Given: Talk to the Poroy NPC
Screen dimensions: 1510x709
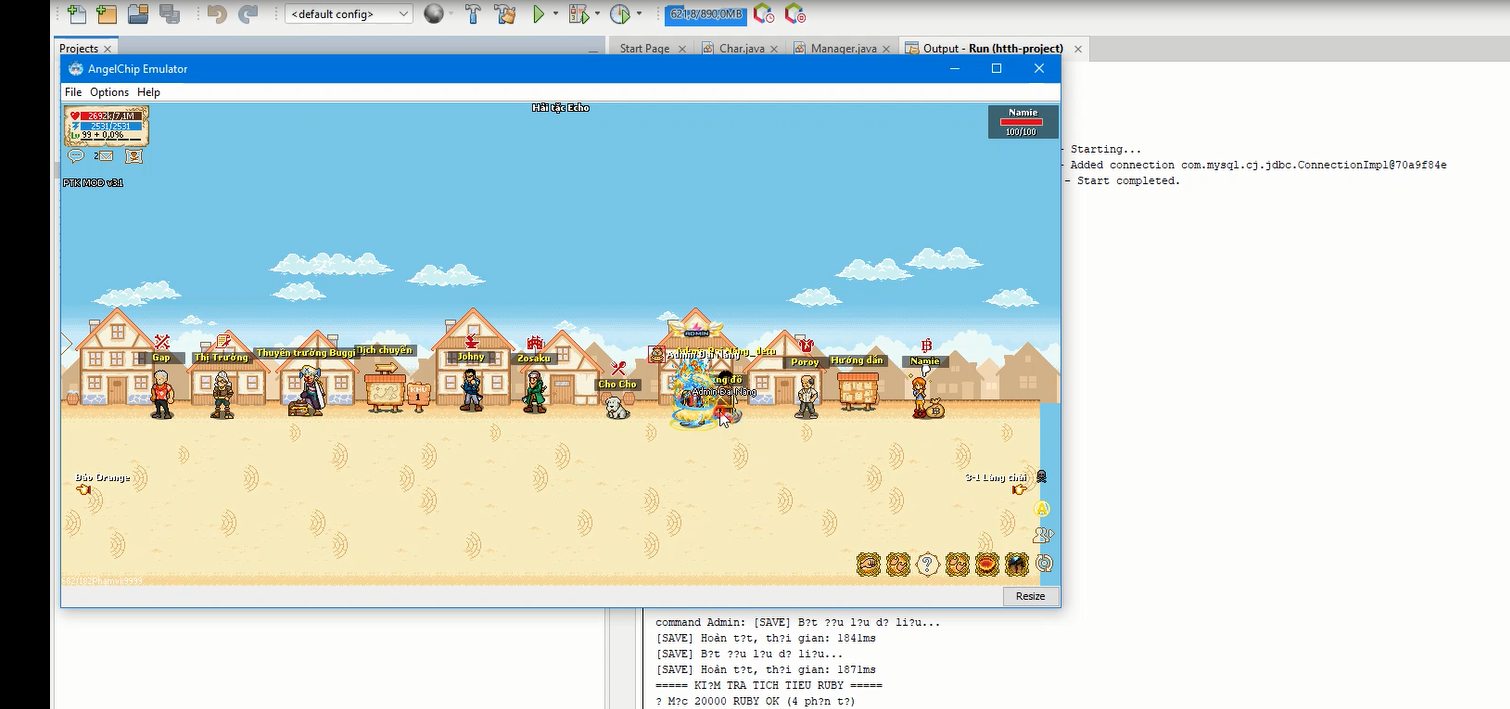Looking at the screenshot, I should click(x=806, y=395).
